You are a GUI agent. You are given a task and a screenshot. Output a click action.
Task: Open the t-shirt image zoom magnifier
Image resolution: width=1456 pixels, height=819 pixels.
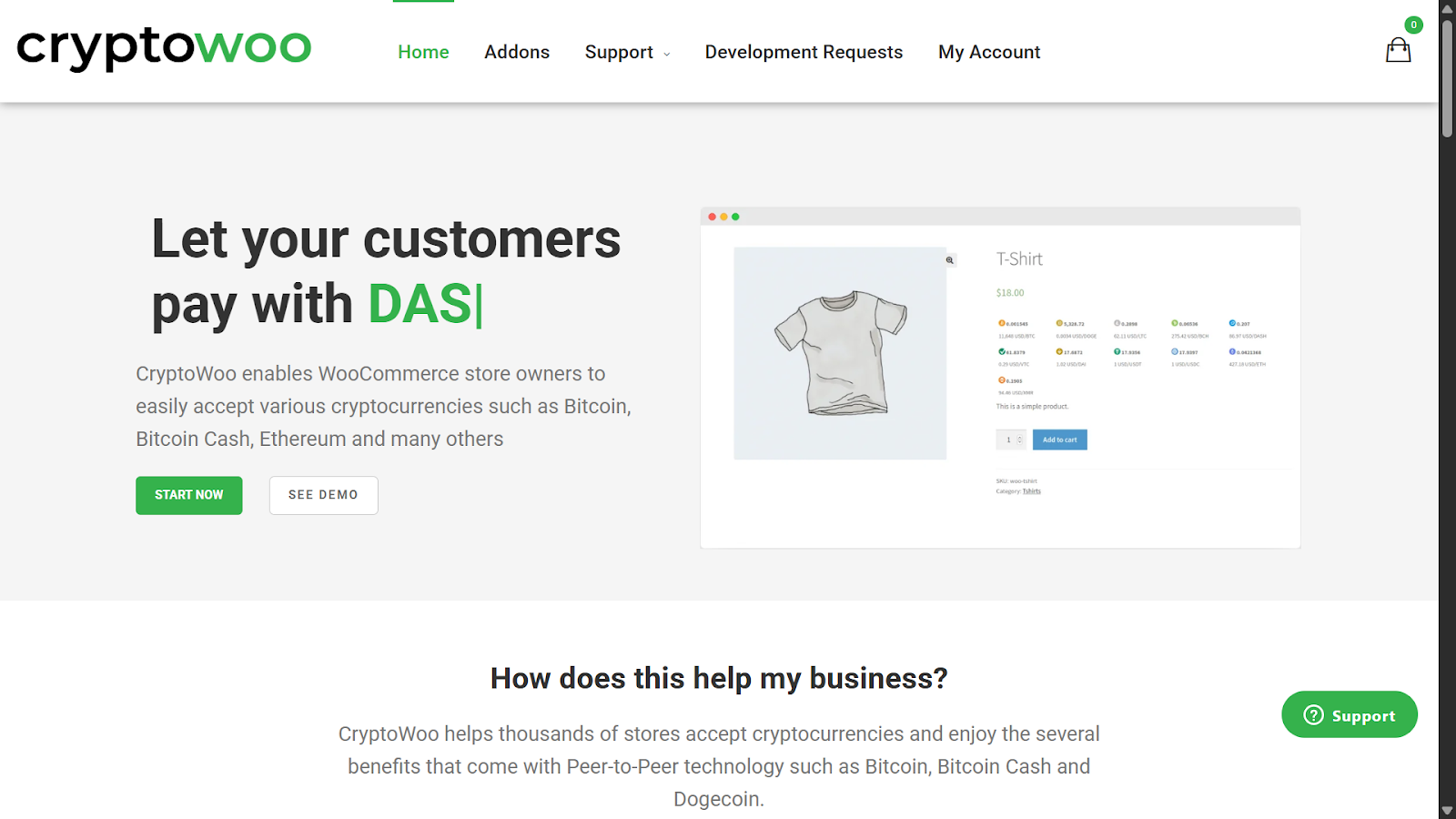pyautogui.click(x=948, y=260)
